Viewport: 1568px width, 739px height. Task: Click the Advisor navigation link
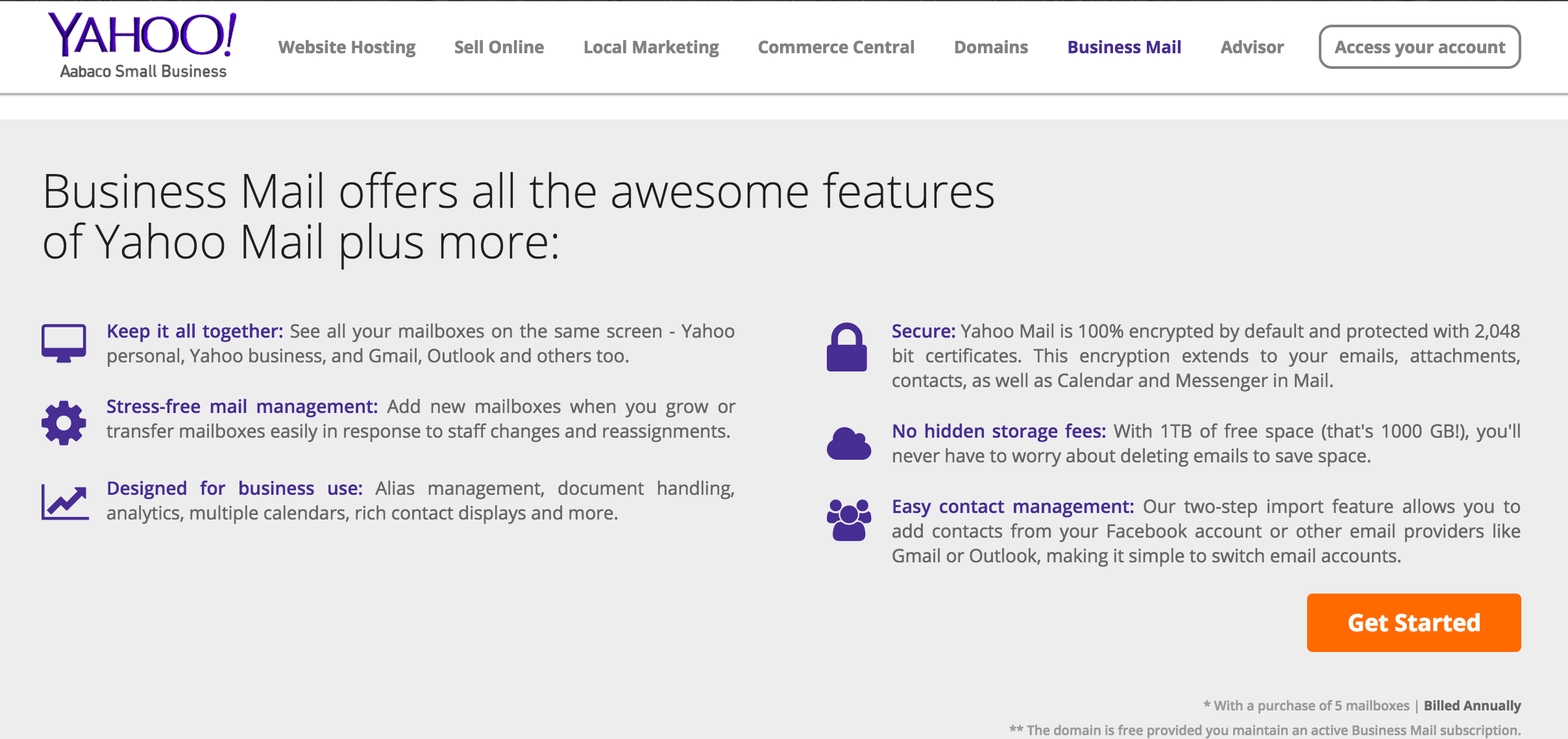[1254, 46]
